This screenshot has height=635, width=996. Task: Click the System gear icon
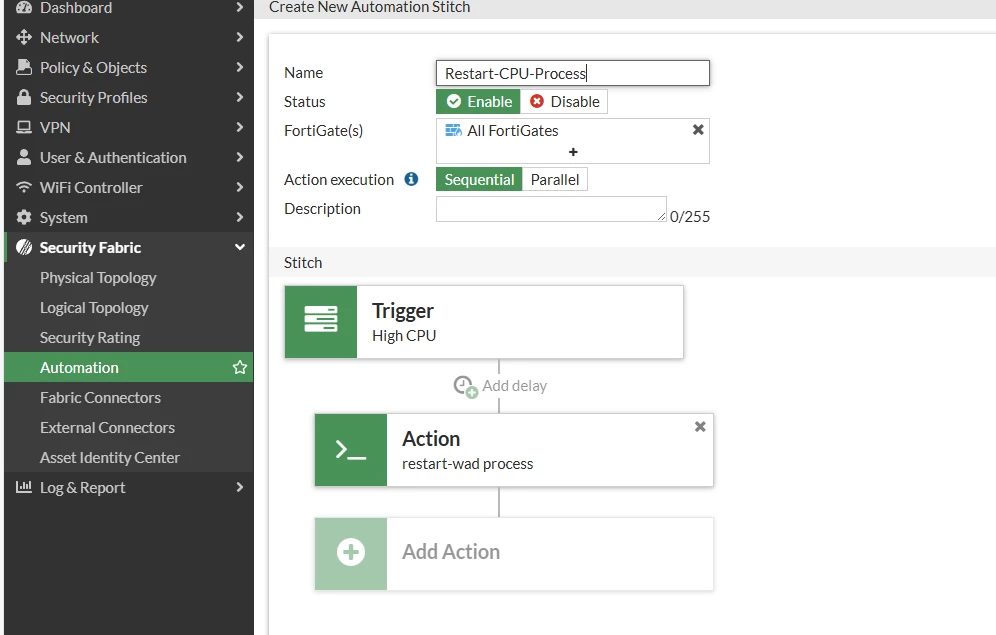[x=24, y=217]
